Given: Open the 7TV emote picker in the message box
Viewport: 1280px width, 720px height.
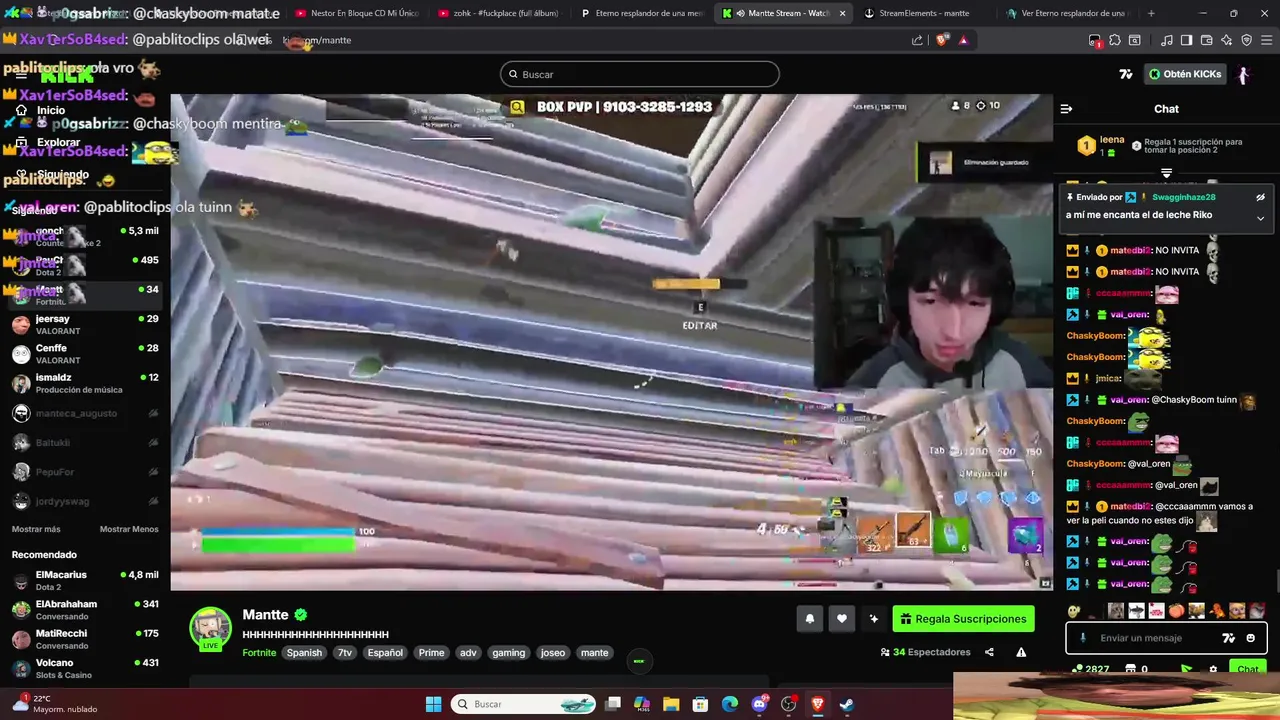Looking at the screenshot, I should point(1229,638).
